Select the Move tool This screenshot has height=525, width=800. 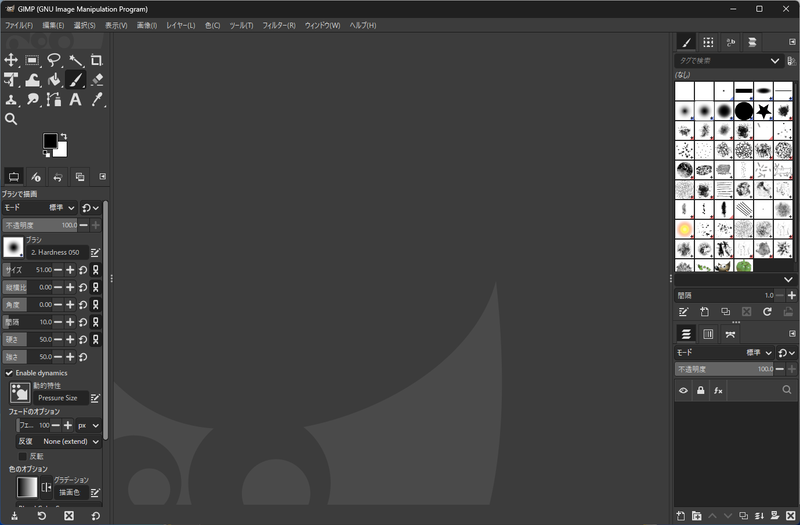pos(11,60)
